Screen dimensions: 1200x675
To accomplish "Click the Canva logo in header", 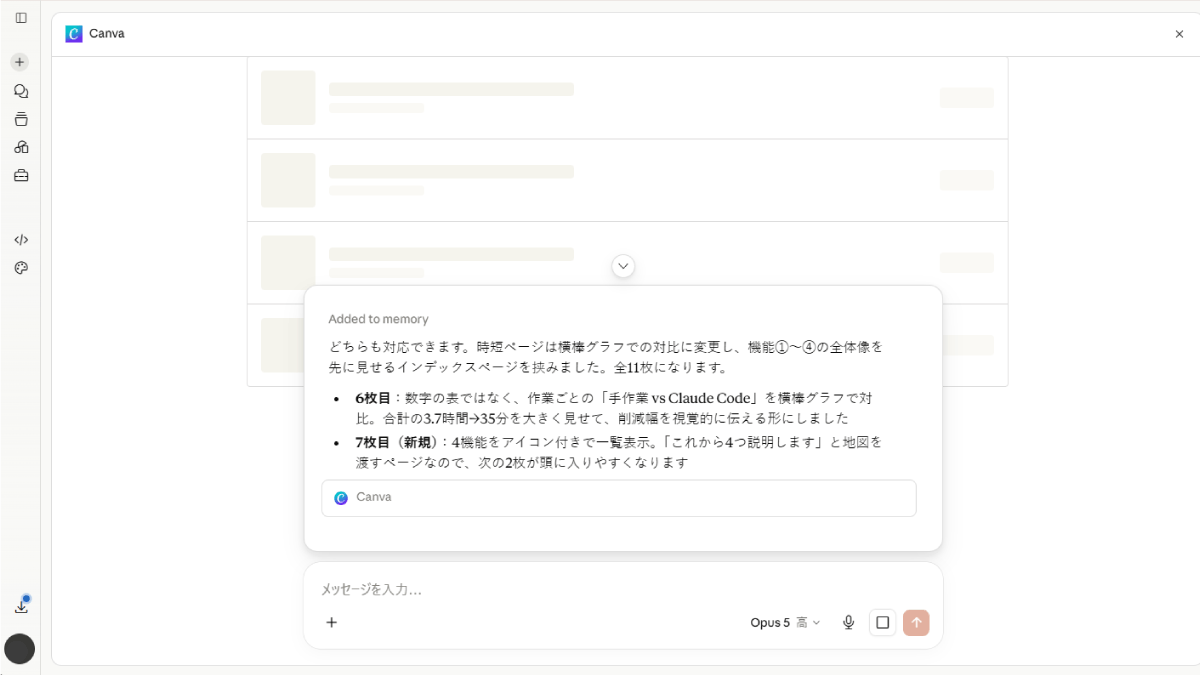I will [x=74, y=34].
